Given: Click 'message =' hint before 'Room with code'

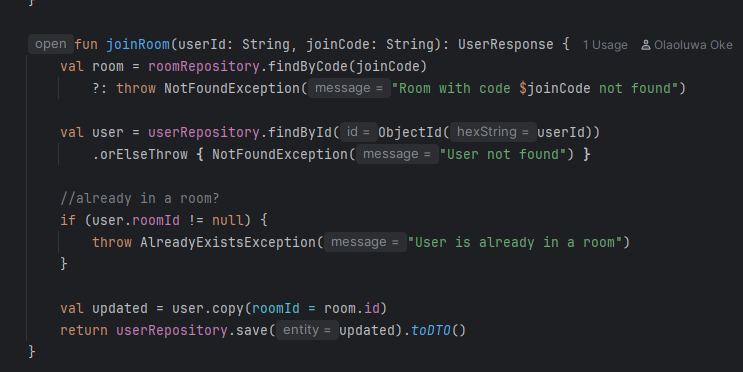Looking at the screenshot, I should tap(349, 88).
